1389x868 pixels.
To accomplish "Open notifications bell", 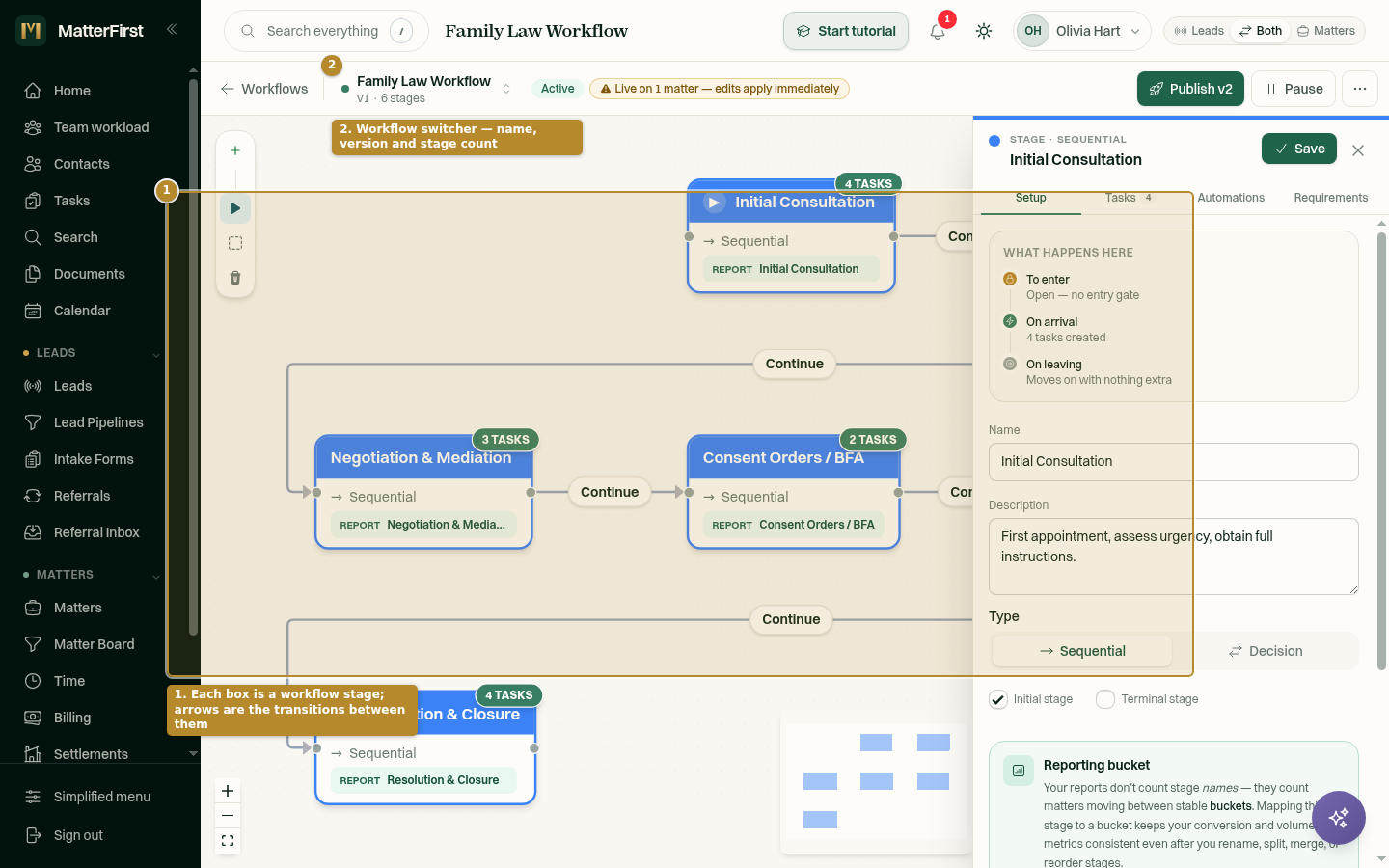I will [x=938, y=31].
